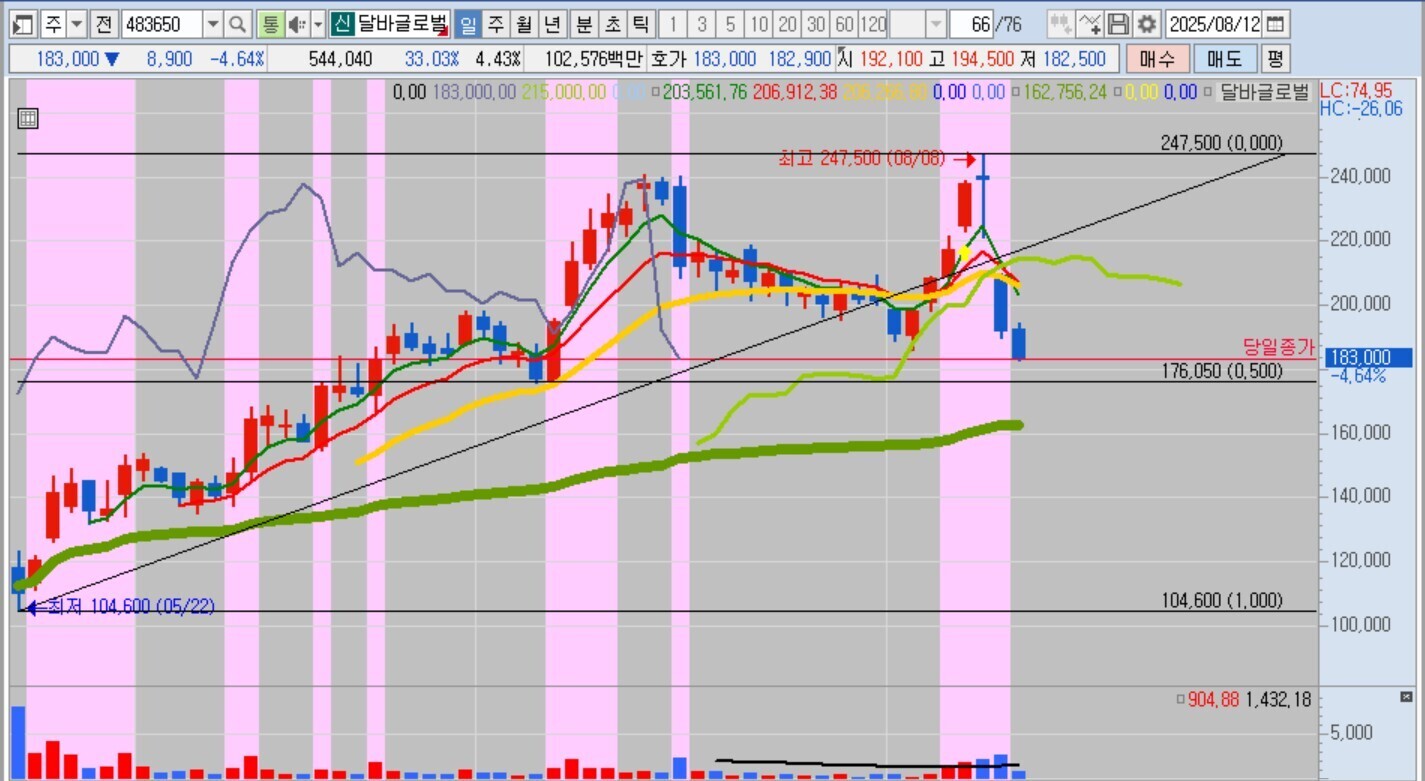Toggle the green 통 button
Viewport: 1425px width, 781px height.
point(270,24)
